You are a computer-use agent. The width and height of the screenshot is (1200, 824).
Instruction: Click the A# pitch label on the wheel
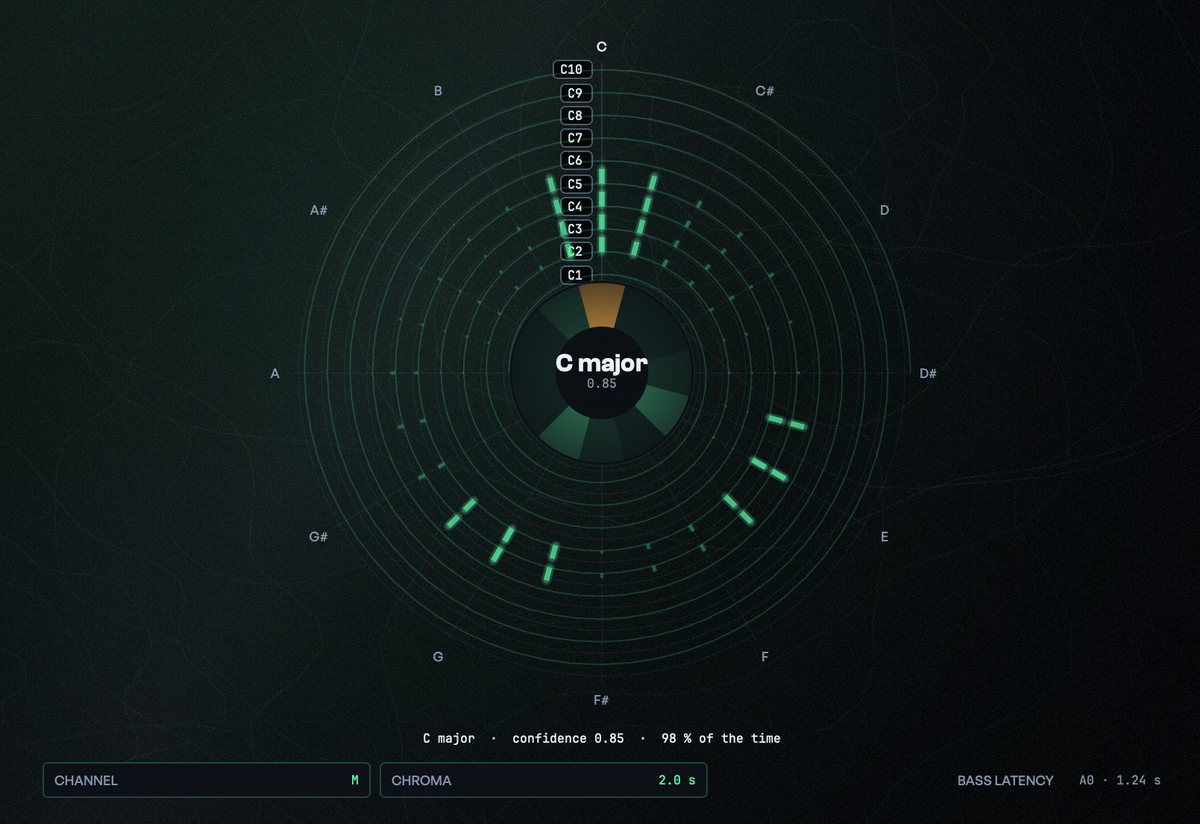click(x=319, y=210)
